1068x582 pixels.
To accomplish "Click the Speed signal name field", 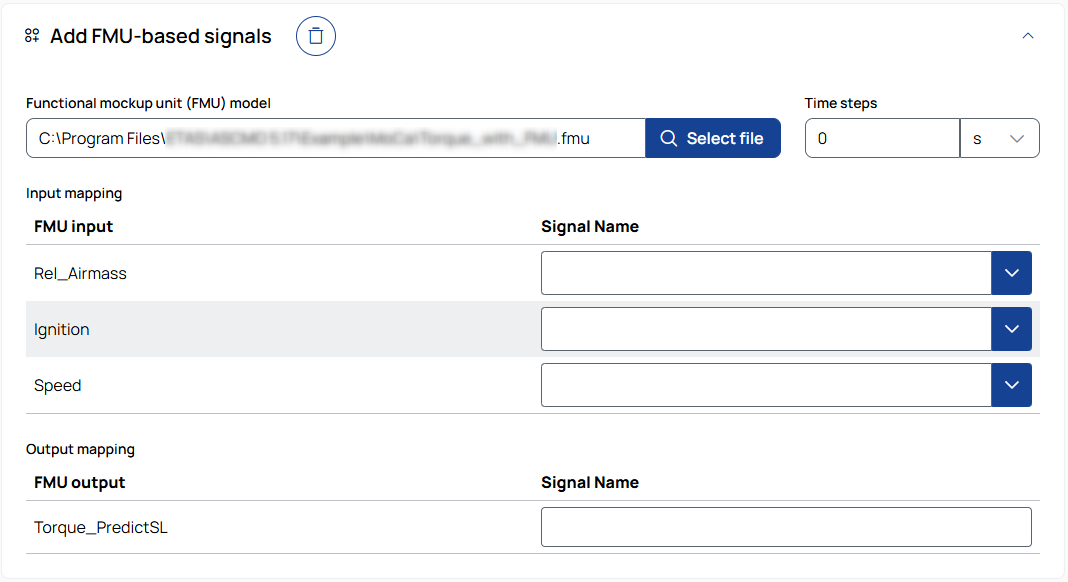I will 766,385.
